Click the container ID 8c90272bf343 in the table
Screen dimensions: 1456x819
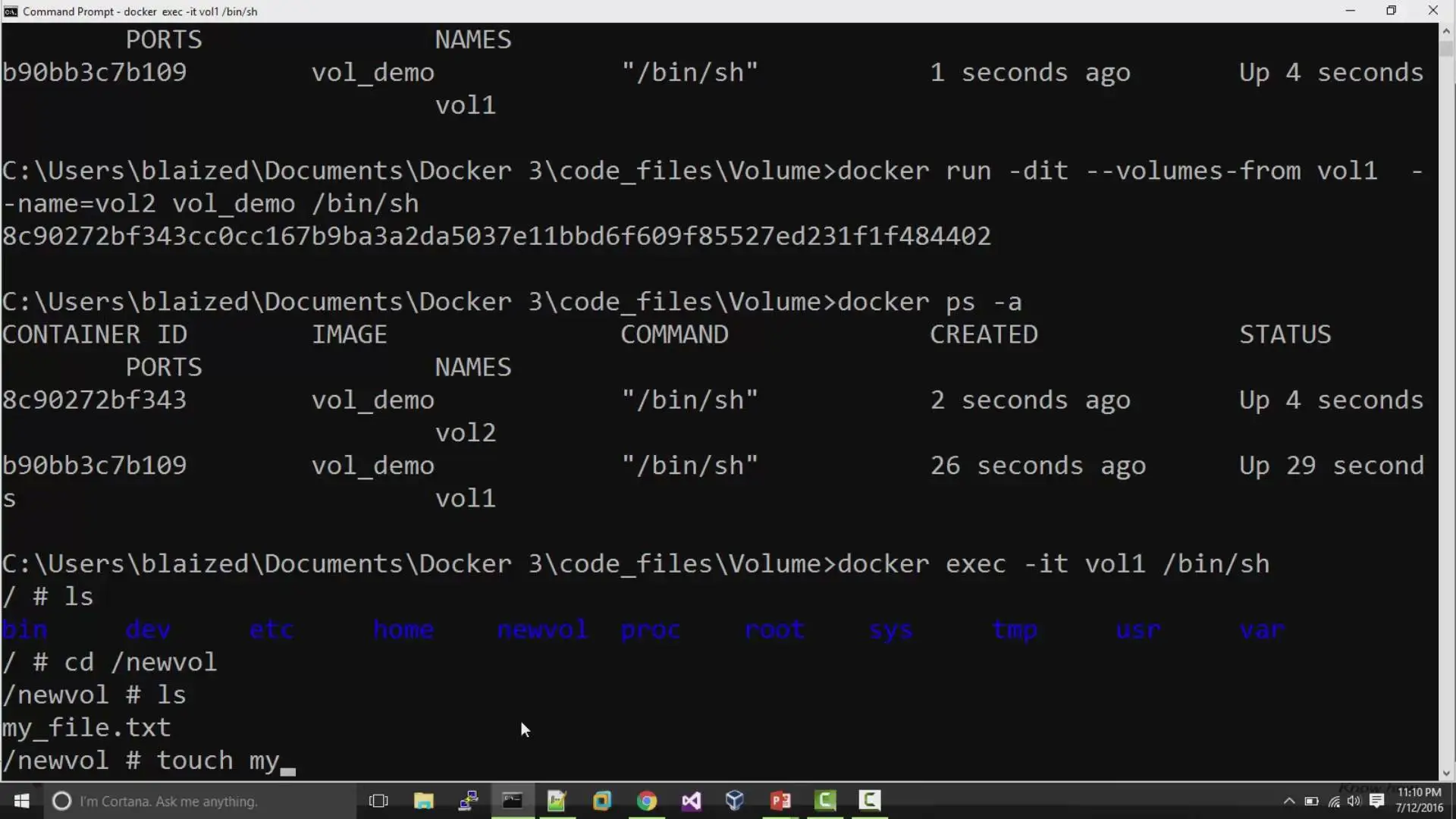click(x=94, y=400)
